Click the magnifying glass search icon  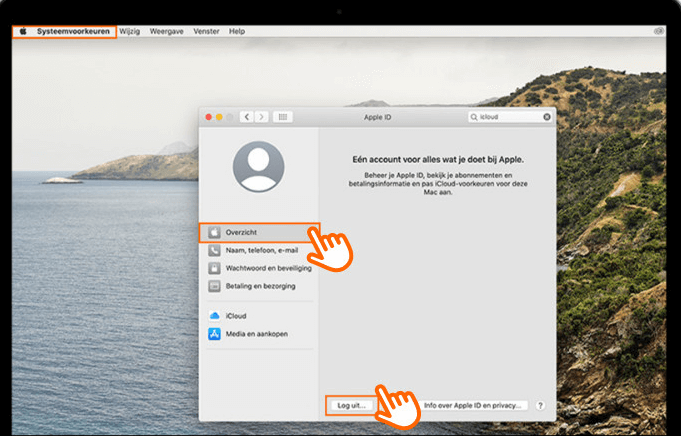pos(474,117)
